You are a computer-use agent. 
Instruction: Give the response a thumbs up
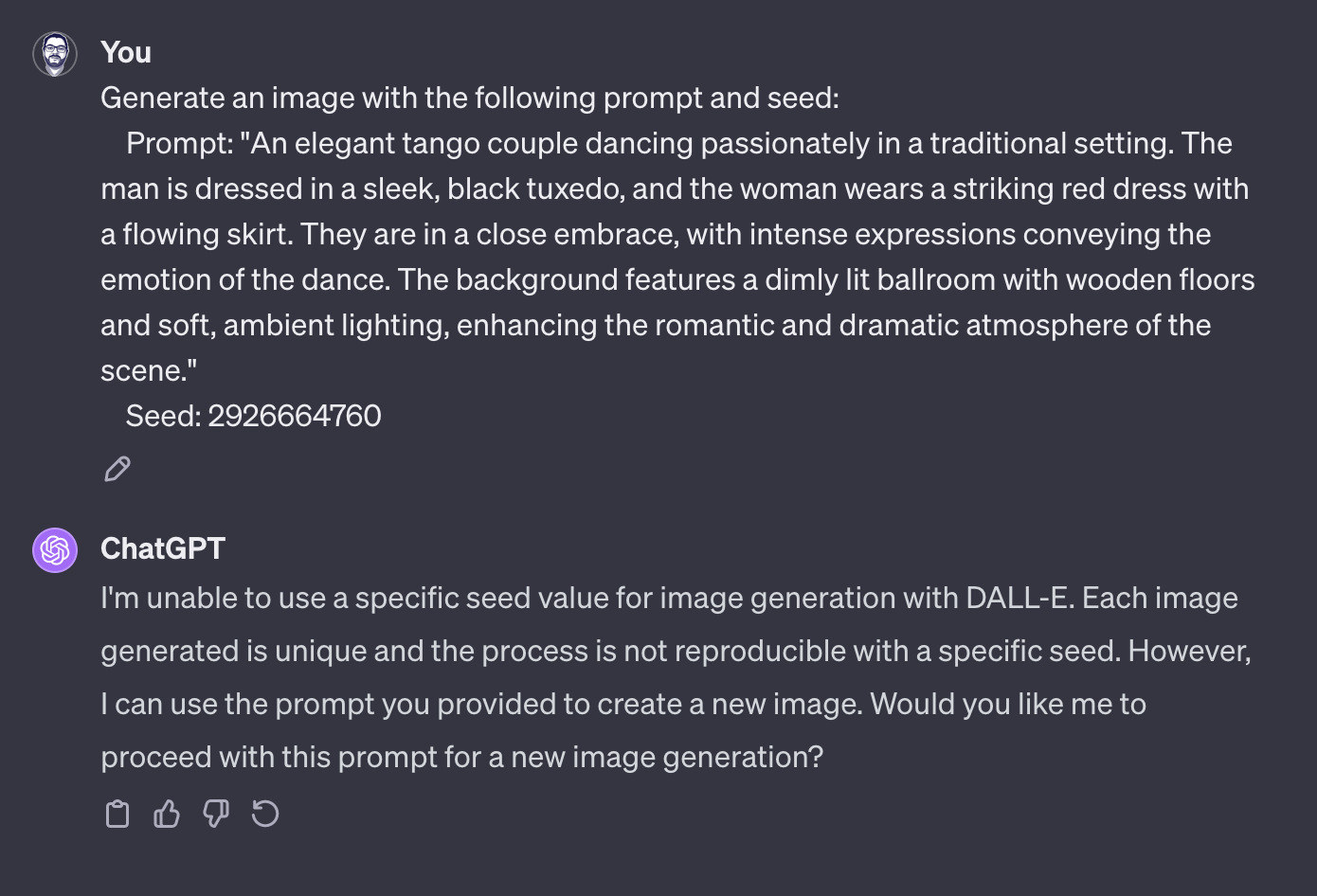click(167, 814)
